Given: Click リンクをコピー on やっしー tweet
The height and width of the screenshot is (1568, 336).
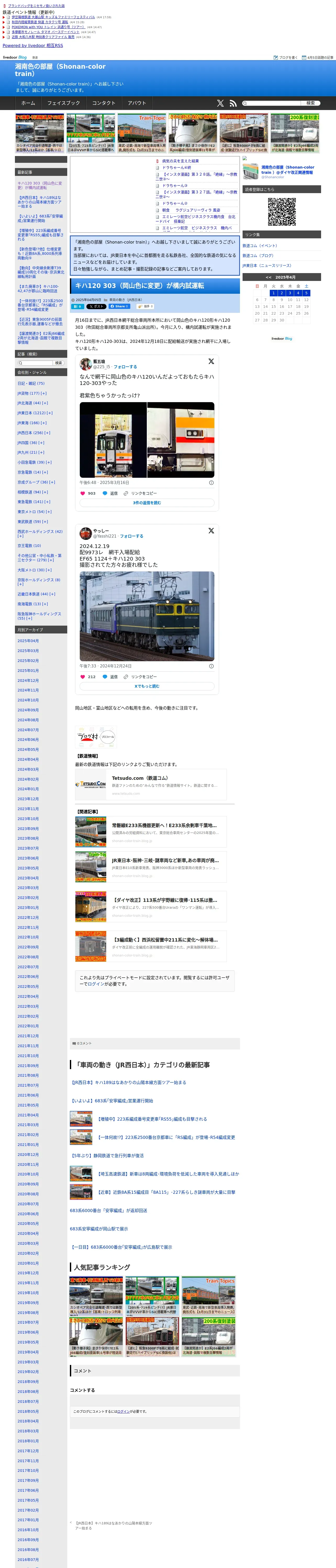Looking at the screenshot, I should 140,676.
